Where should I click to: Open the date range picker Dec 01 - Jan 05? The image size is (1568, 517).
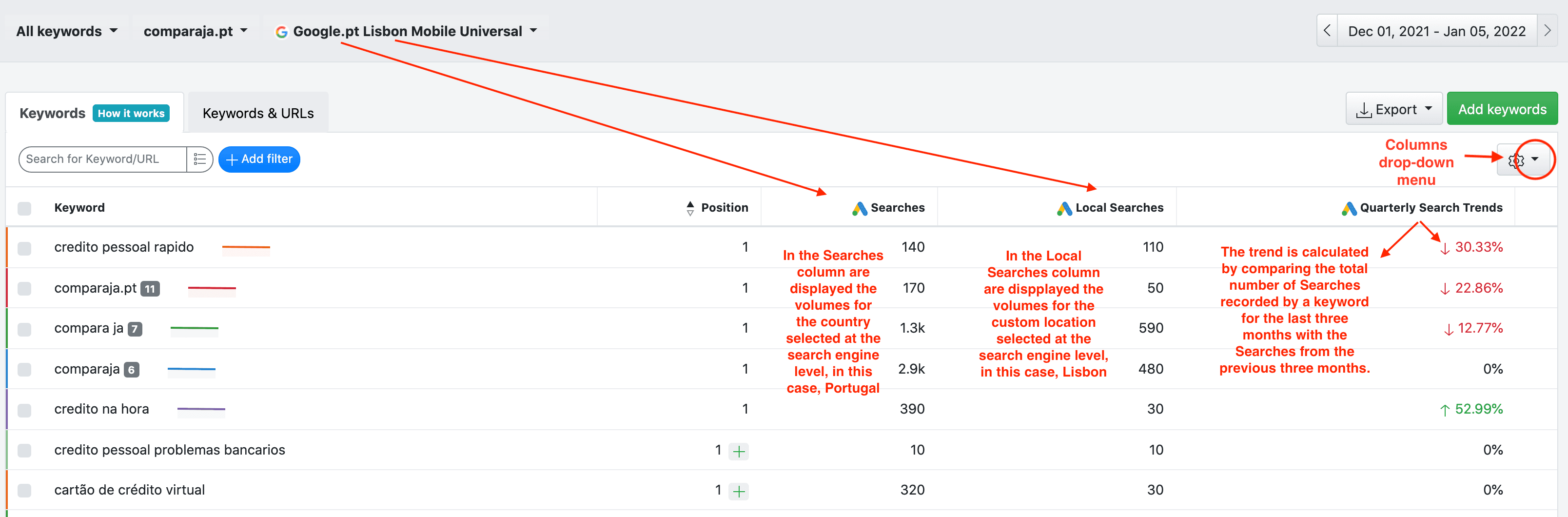(1436, 30)
